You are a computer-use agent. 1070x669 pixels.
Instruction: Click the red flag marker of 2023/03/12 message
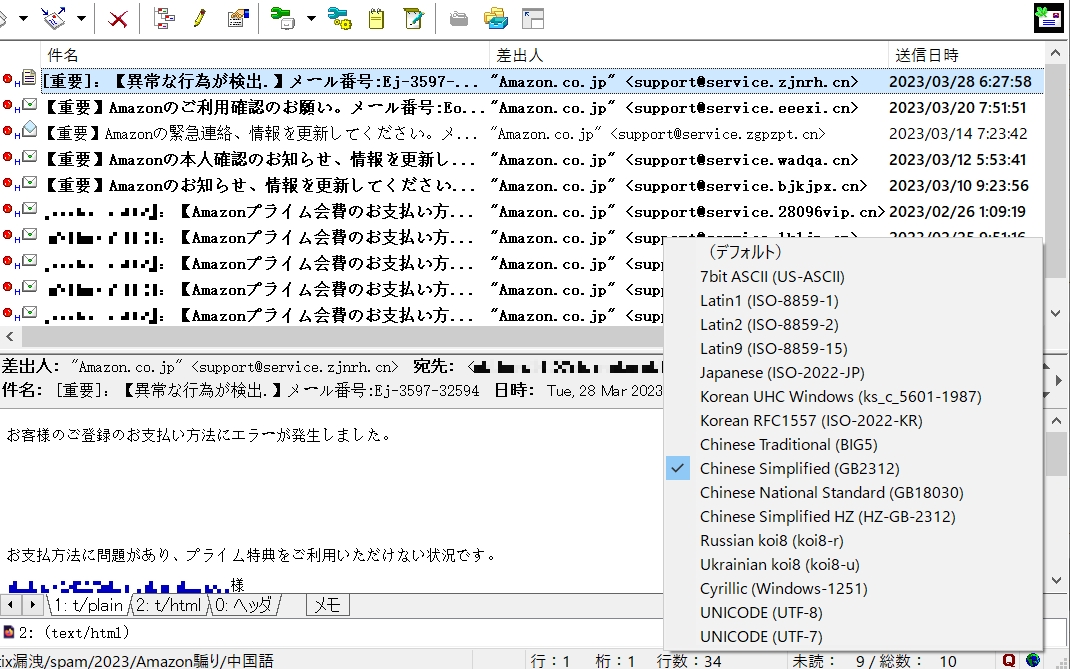(7, 157)
